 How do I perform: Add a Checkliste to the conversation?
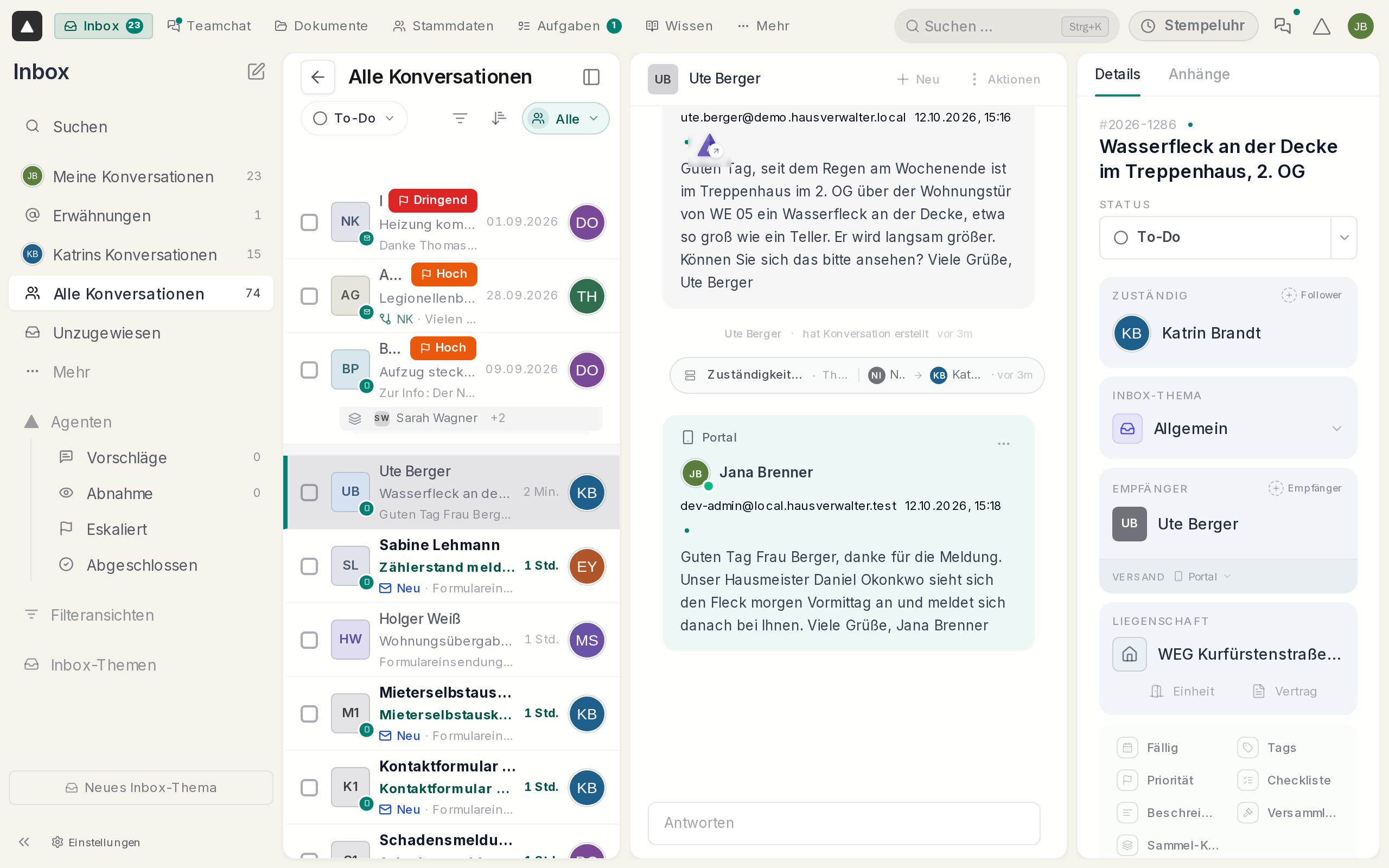(1284, 780)
